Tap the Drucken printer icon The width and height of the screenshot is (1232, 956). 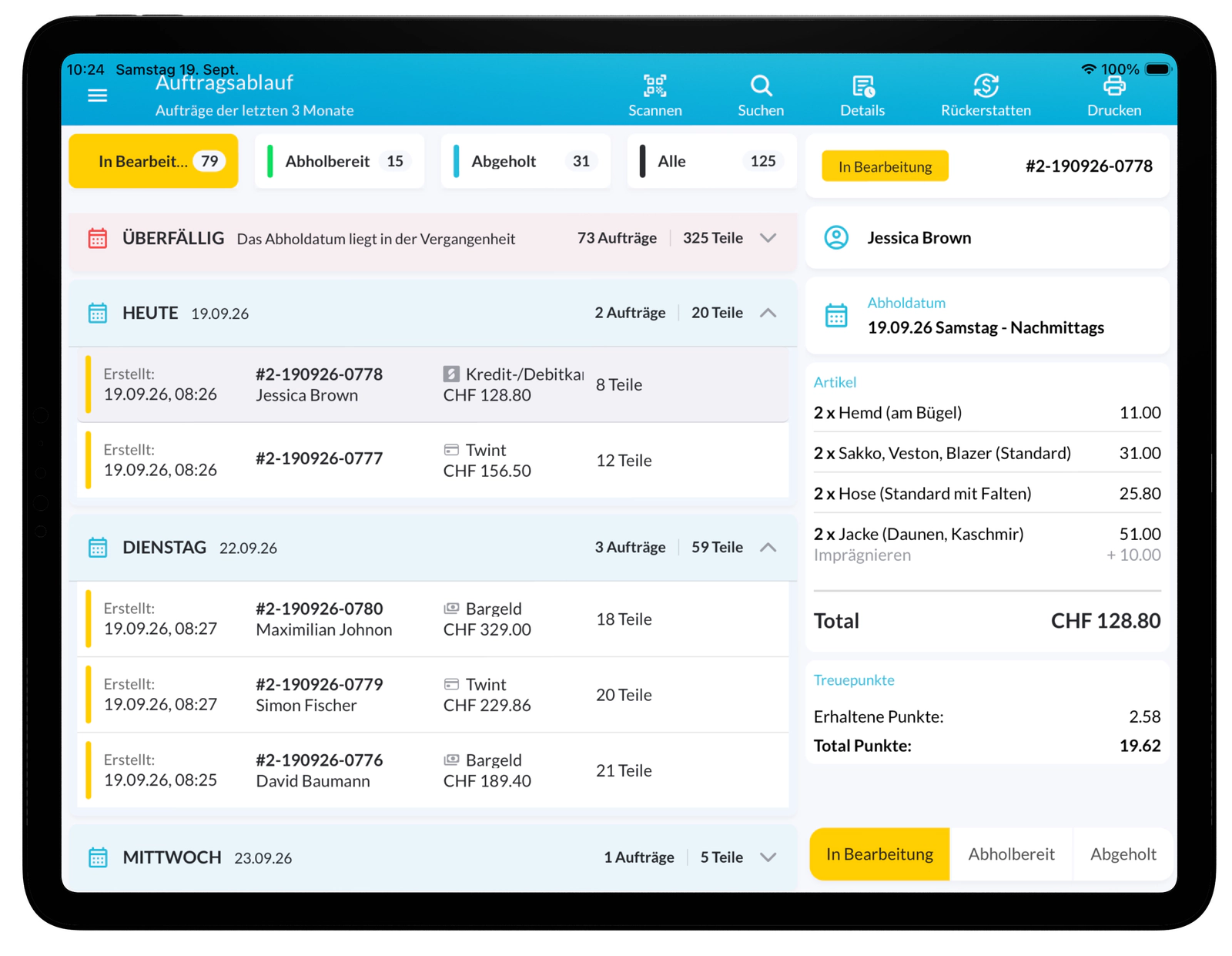(x=1114, y=86)
